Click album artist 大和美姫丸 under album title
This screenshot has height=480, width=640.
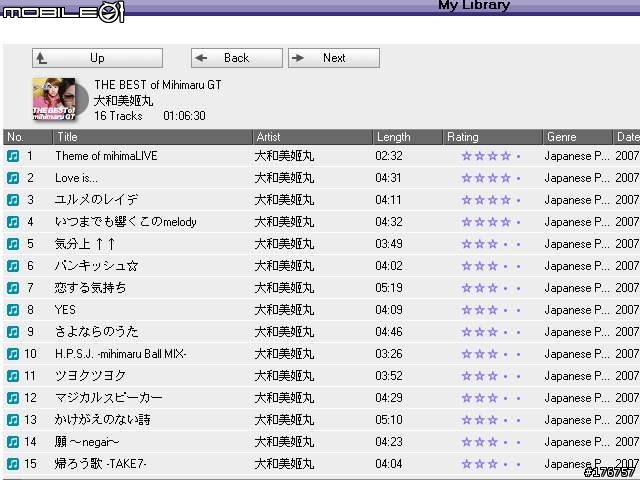click(x=124, y=101)
